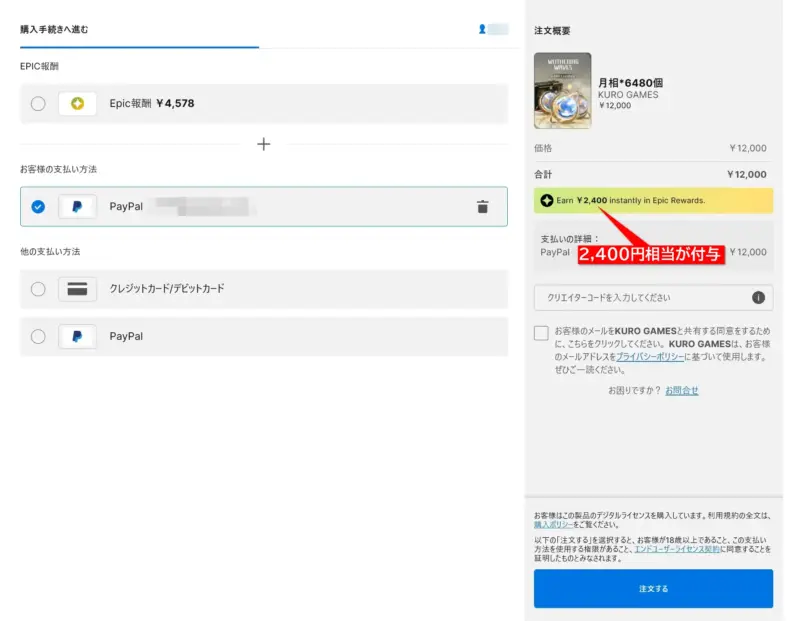800x621 pixels.
Task: Click the 月相*6480個 product title
Action: click(631, 83)
